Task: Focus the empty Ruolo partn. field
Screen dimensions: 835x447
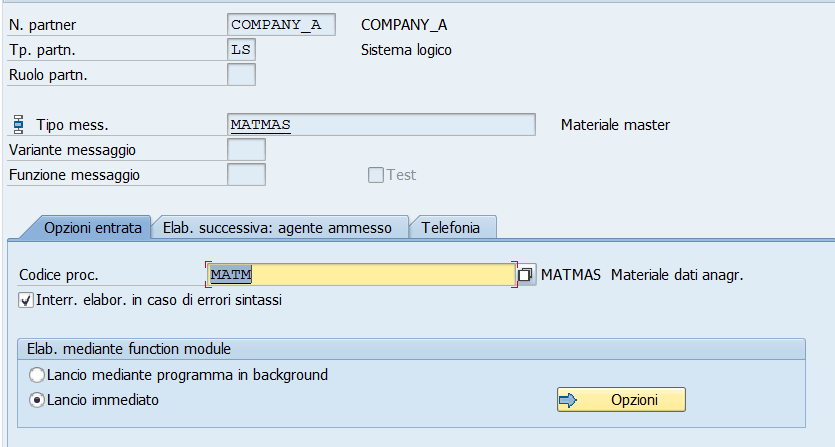Action: [x=241, y=75]
